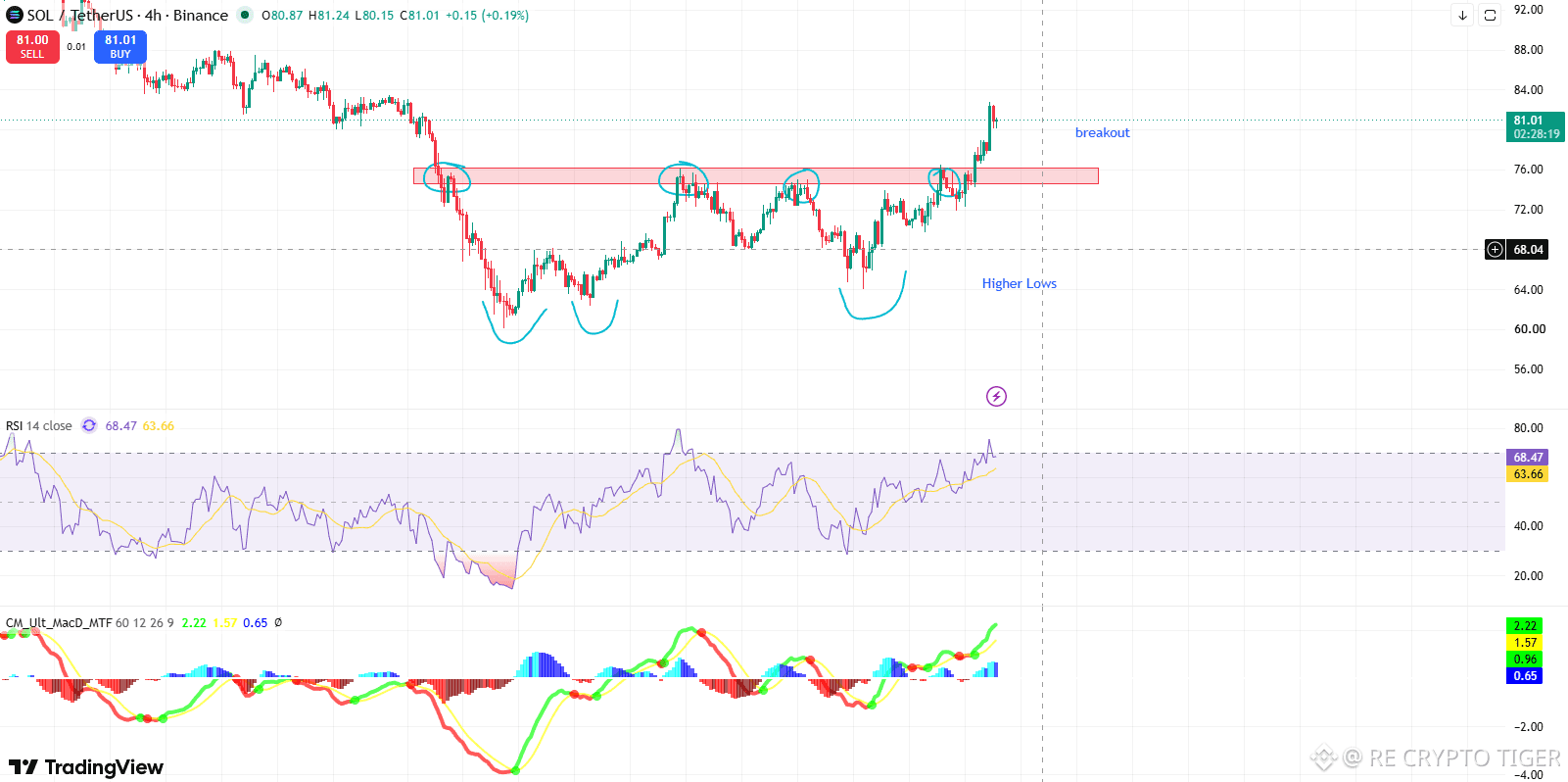Click the yellow 63.66 label on RSI axis
The width and height of the screenshot is (1568, 782).
[1527, 474]
